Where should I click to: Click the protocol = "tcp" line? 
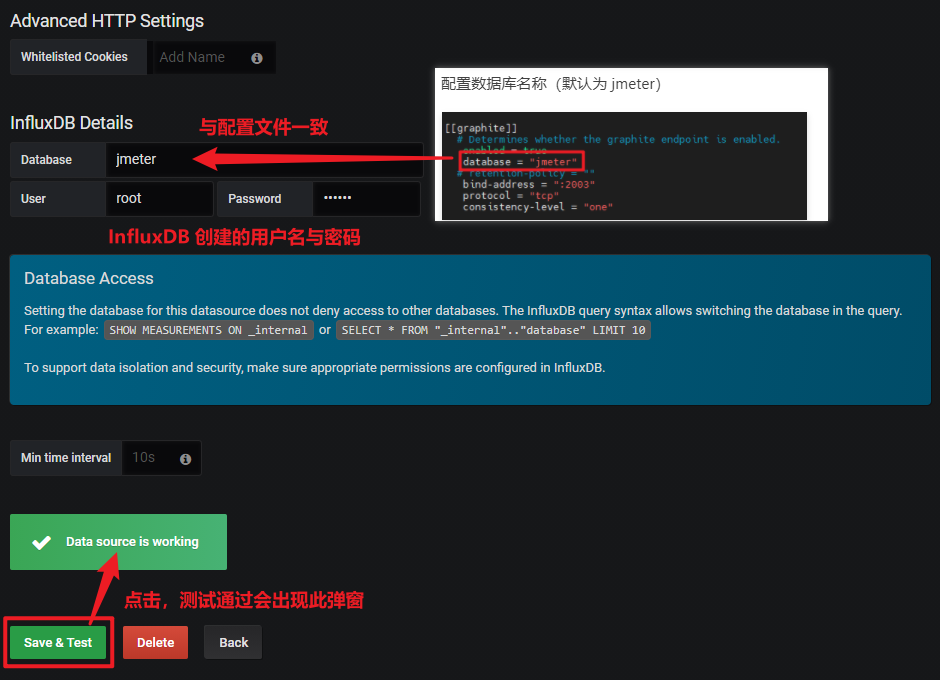[510, 196]
